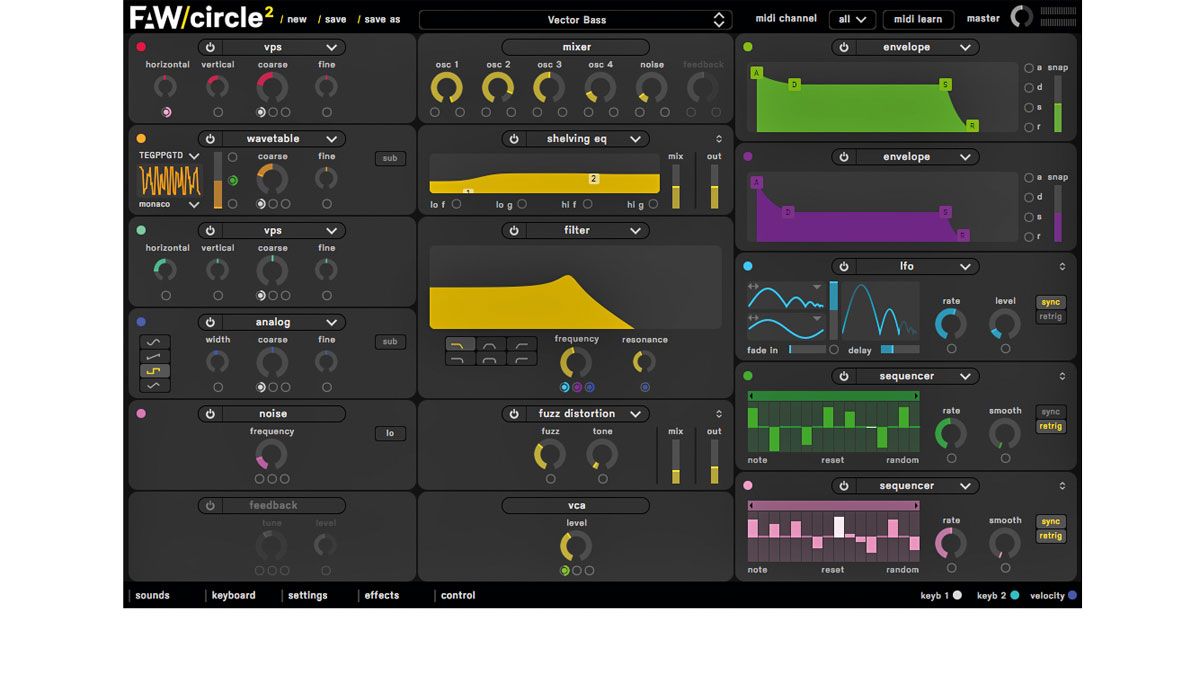The image size is (1200, 675).
Task: Open effects tab
Action: [x=382, y=596]
